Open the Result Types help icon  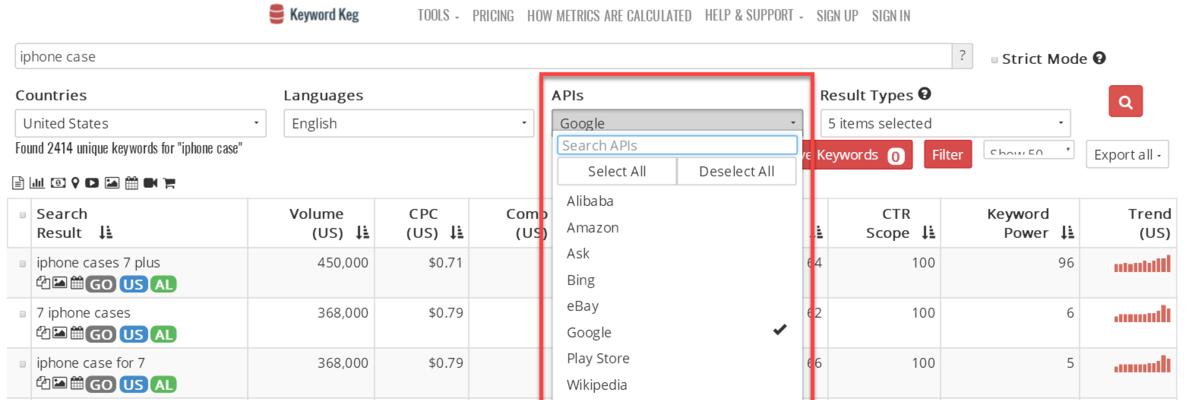tap(924, 95)
